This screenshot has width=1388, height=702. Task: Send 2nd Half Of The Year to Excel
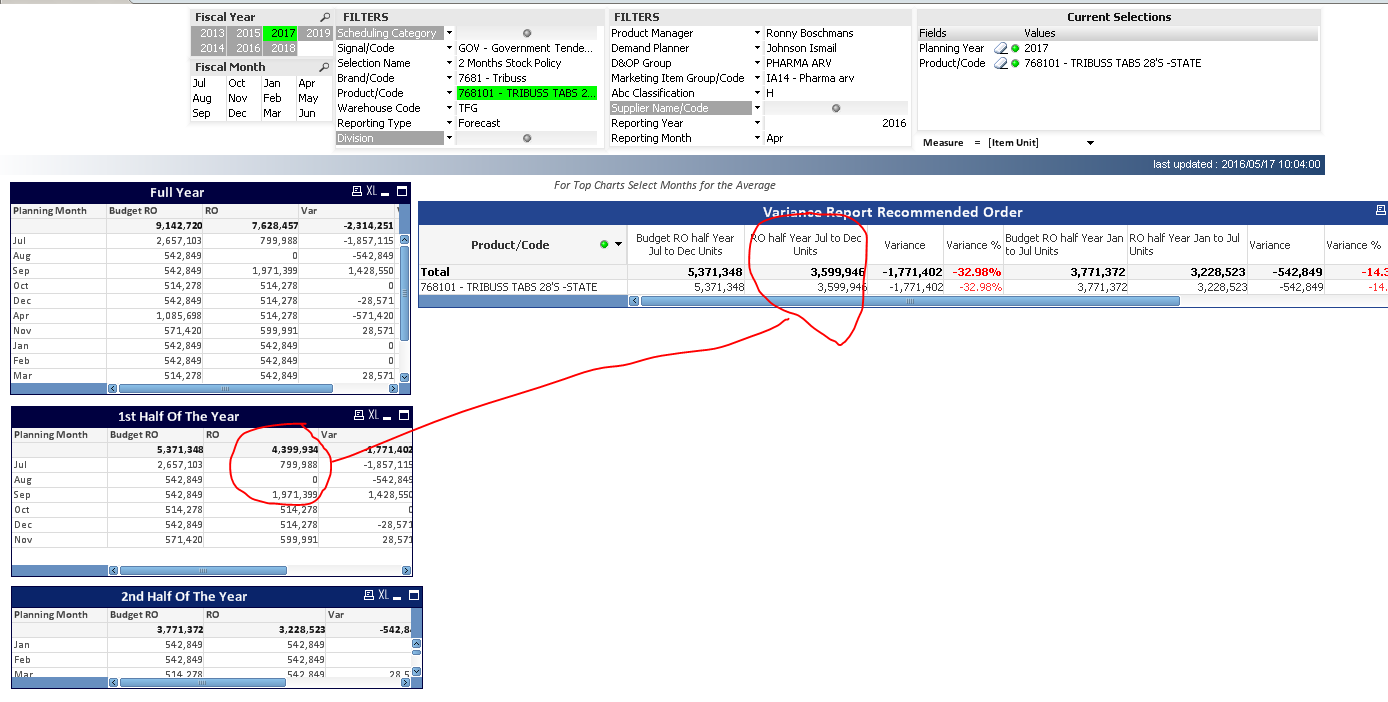pyautogui.click(x=383, y=595)
